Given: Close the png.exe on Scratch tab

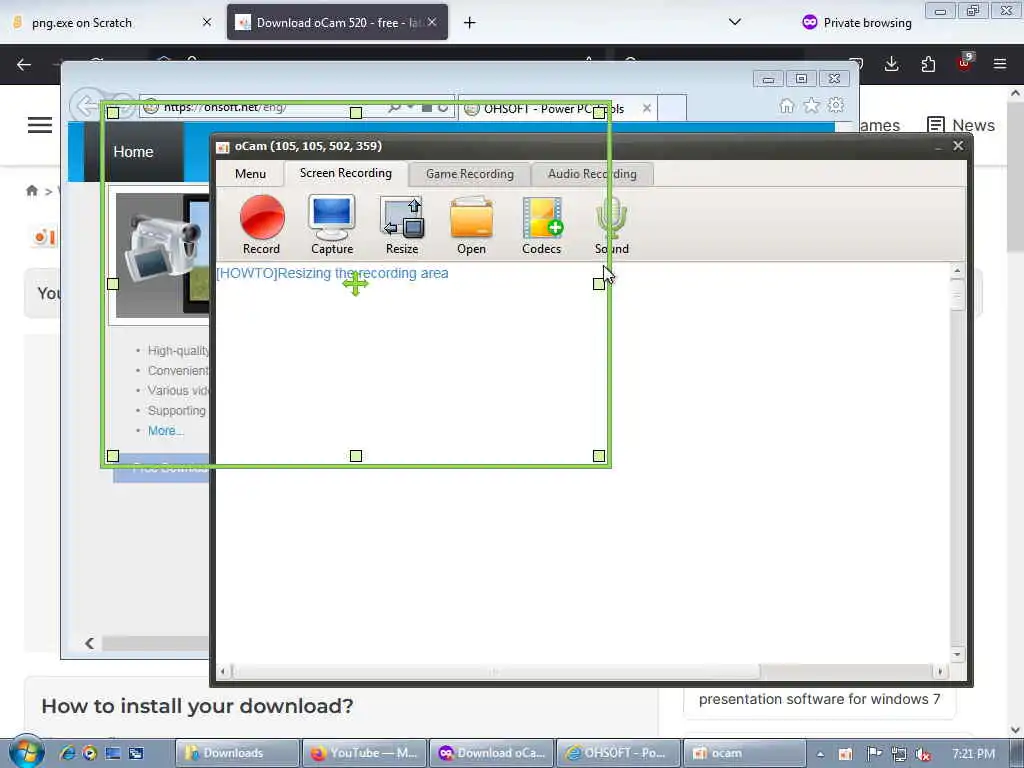Looking at the screenshot, I should pyautogui.click(x=207, y=22).
